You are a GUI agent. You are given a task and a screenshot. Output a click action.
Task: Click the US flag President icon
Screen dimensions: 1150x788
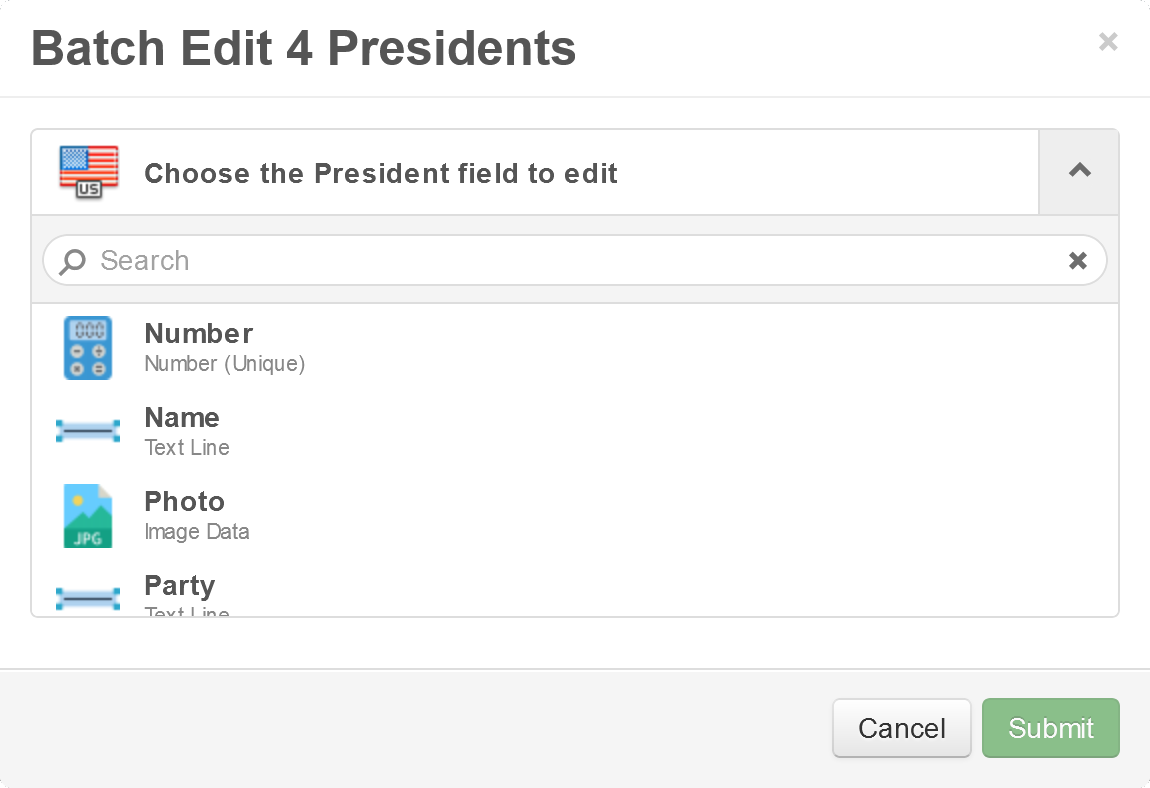coord(89,172)
